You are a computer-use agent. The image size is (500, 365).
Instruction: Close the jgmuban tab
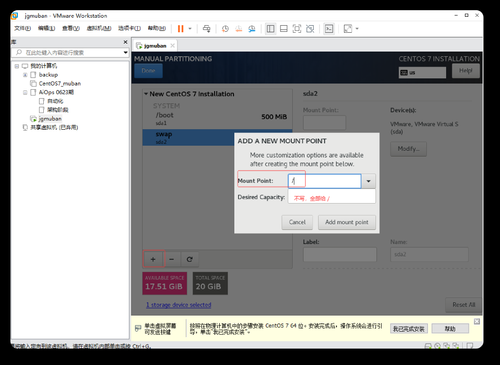point(172,46)
